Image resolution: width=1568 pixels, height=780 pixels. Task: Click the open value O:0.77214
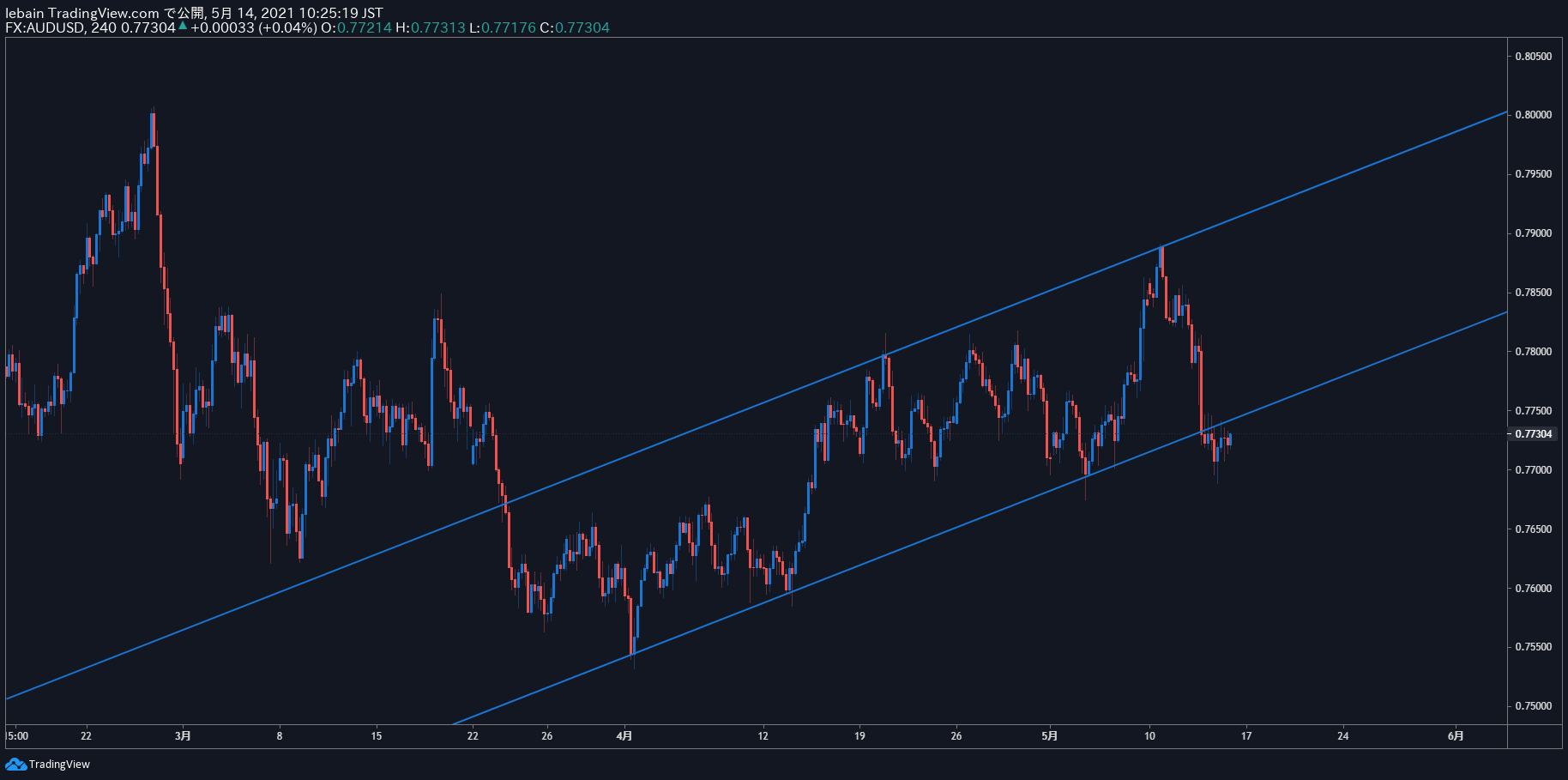(356, 27)
